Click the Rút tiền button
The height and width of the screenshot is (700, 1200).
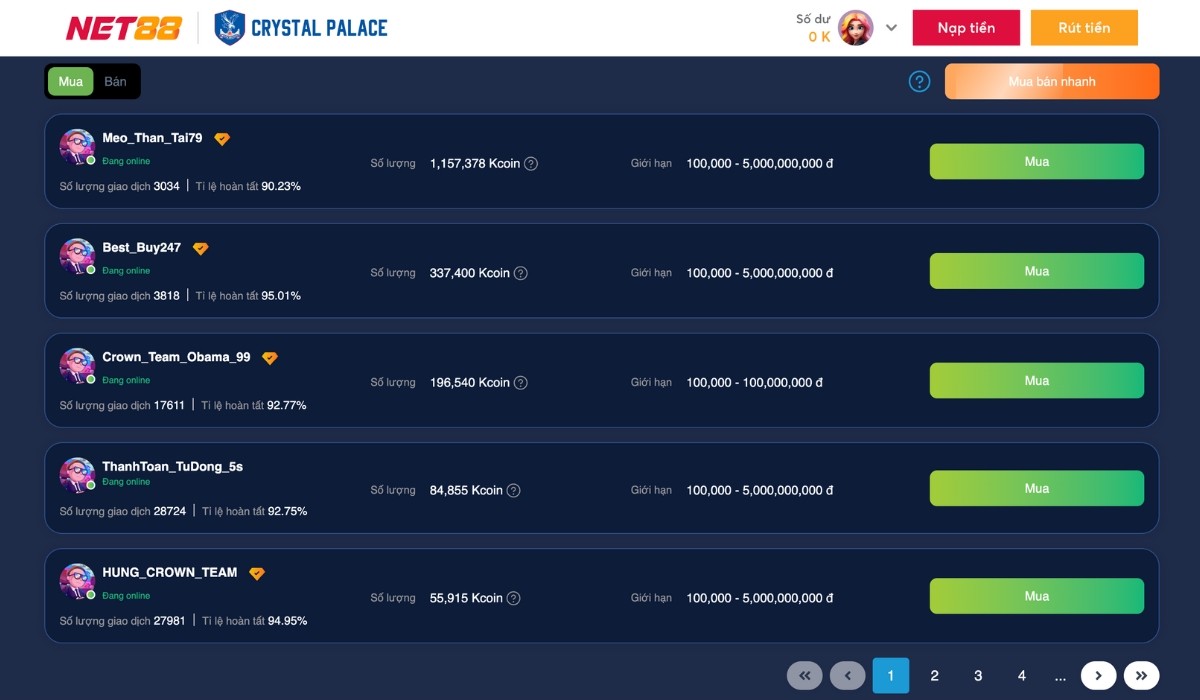tap(1084, 28)
